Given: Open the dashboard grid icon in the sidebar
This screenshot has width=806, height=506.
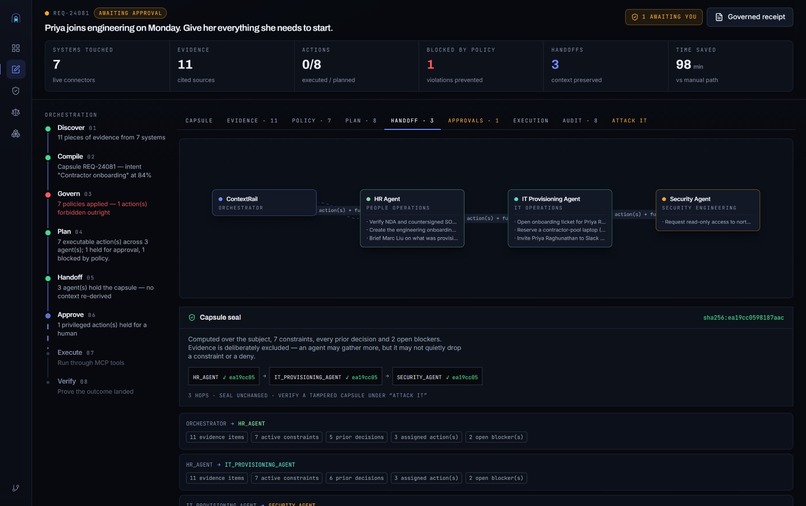Looking at the screenshot, I should 15,48.
